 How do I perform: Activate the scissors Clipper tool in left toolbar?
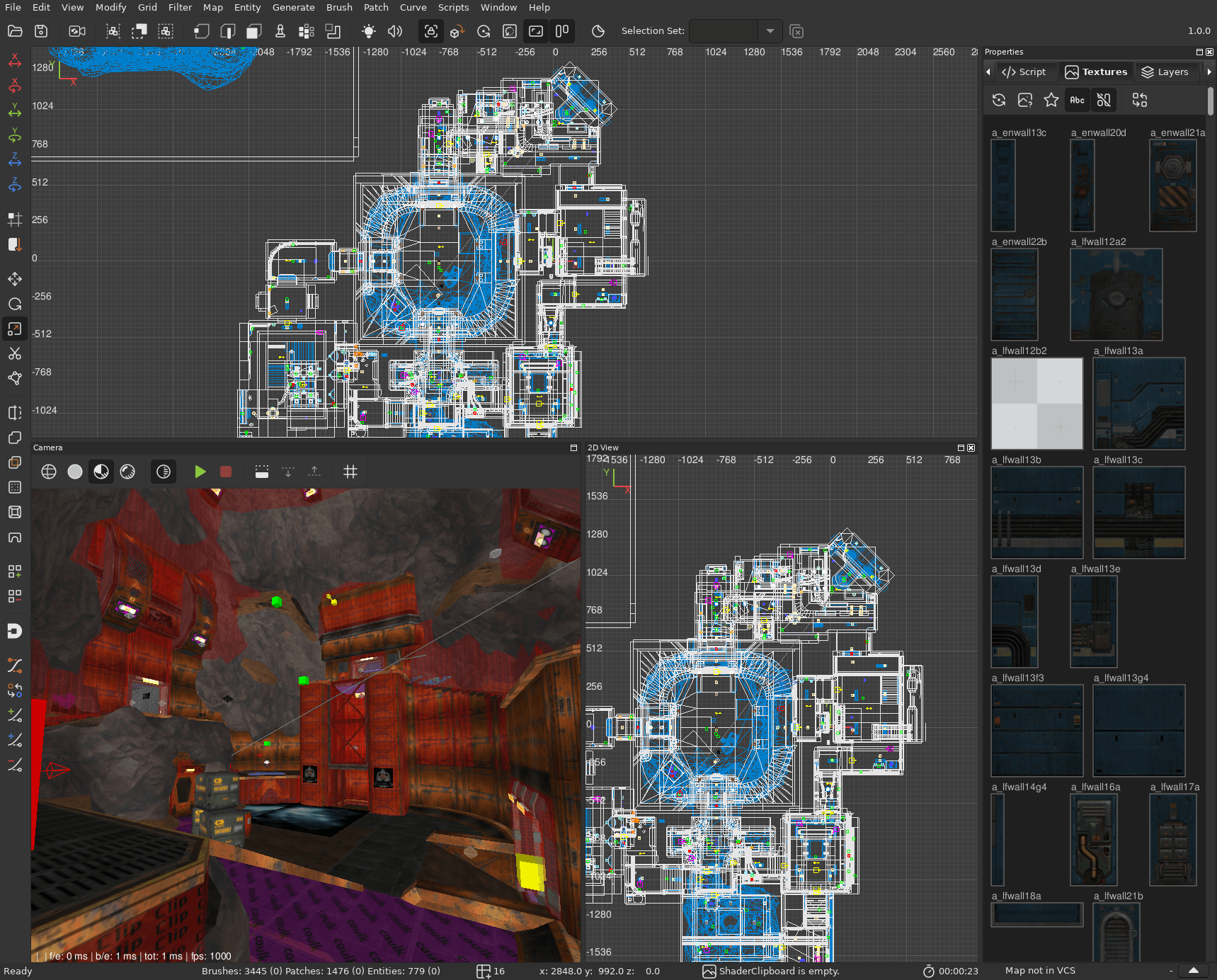pos(15,353)
